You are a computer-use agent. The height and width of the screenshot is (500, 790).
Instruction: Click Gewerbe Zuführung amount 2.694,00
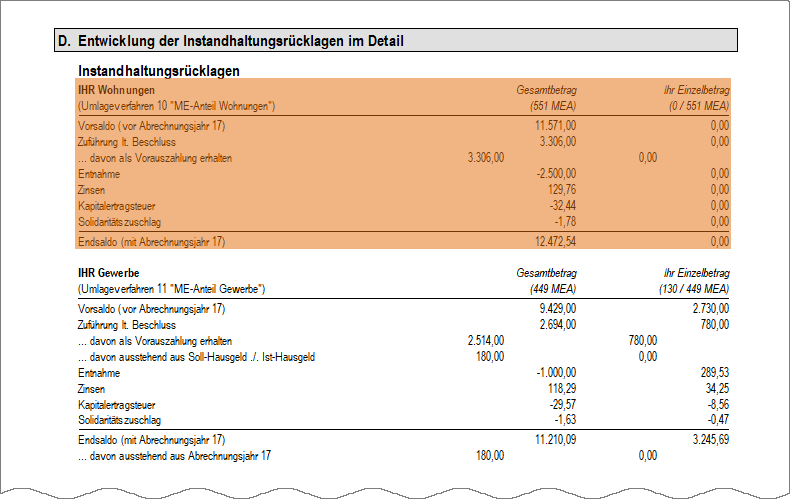tap(558, 325)
